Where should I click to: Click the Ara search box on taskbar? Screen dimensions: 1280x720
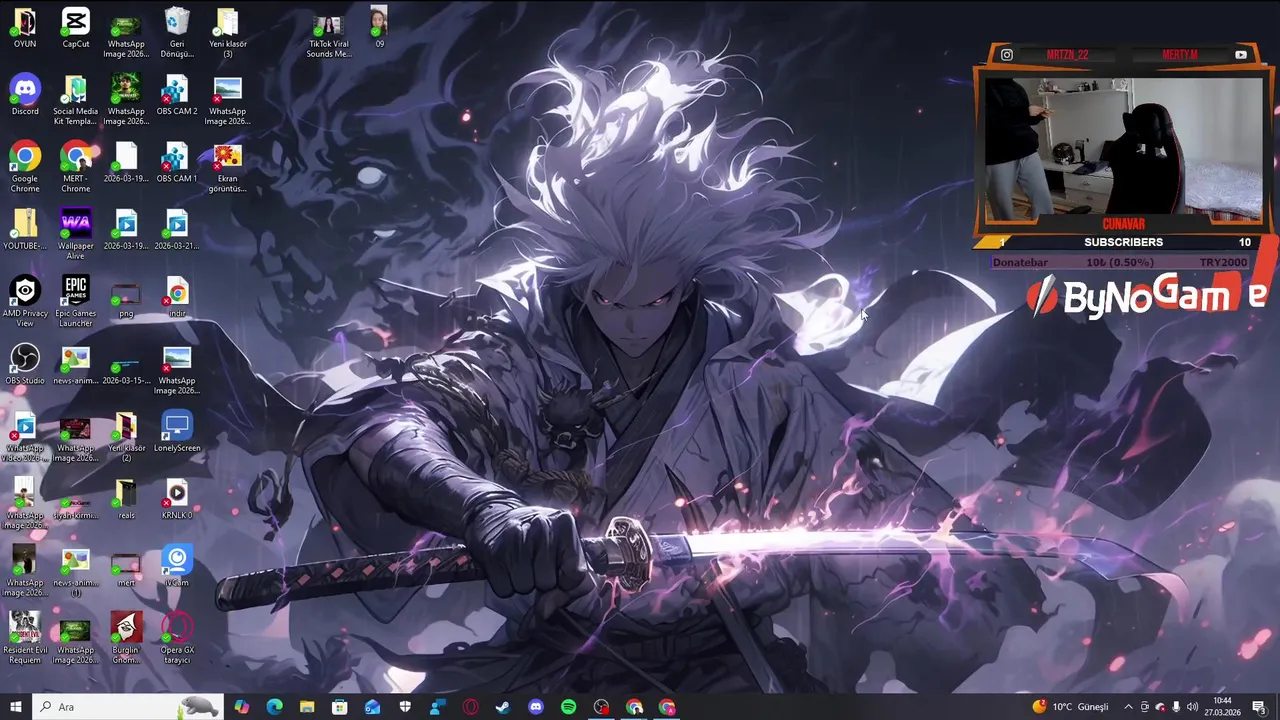coord(127,707)
